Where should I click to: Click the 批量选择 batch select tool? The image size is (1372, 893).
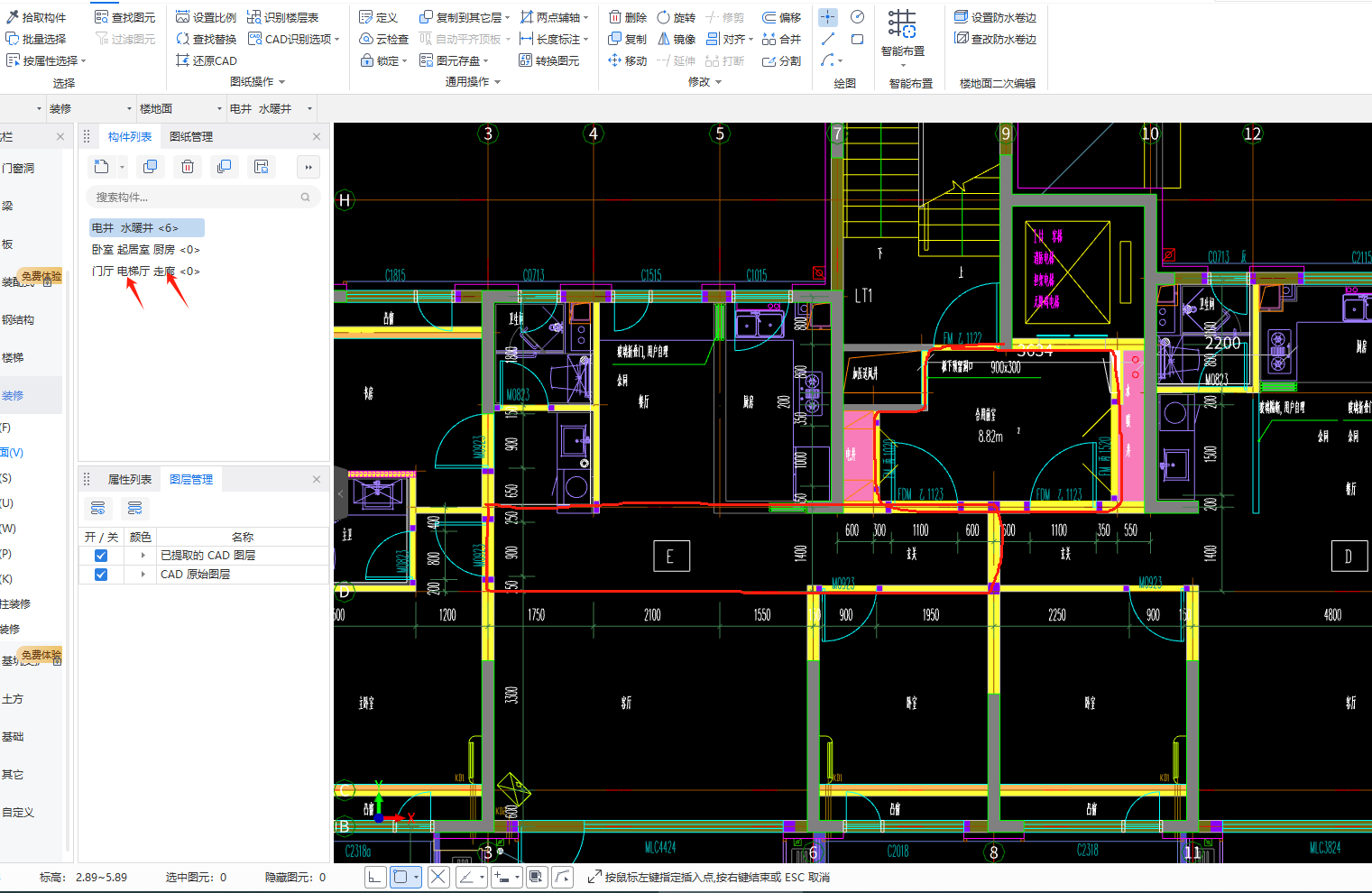pos(36,39)
